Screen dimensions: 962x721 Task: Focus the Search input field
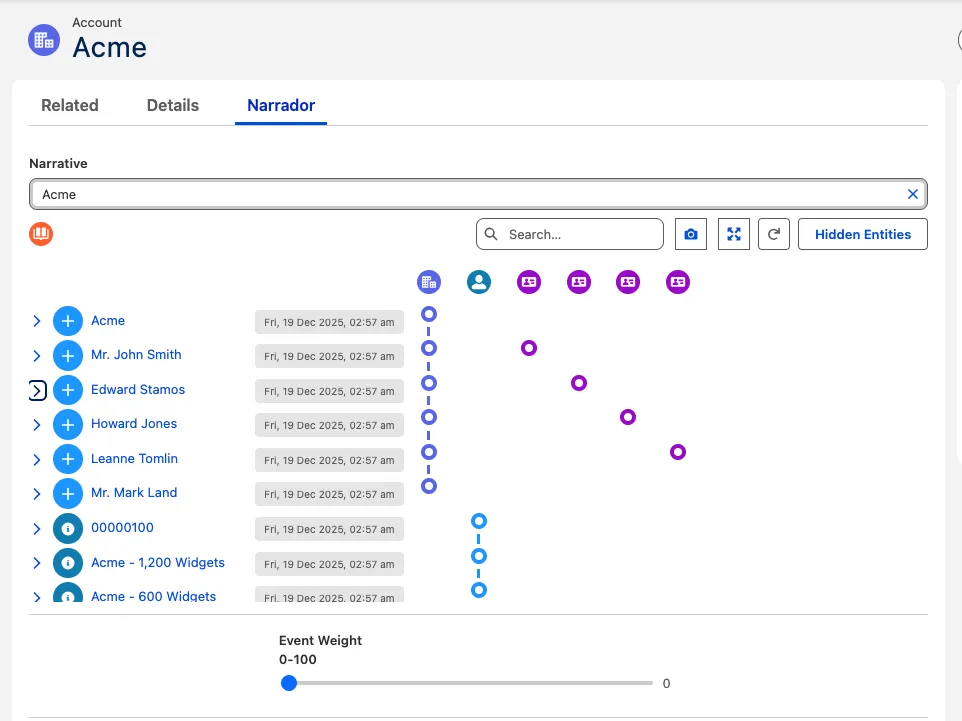(569, 234)
